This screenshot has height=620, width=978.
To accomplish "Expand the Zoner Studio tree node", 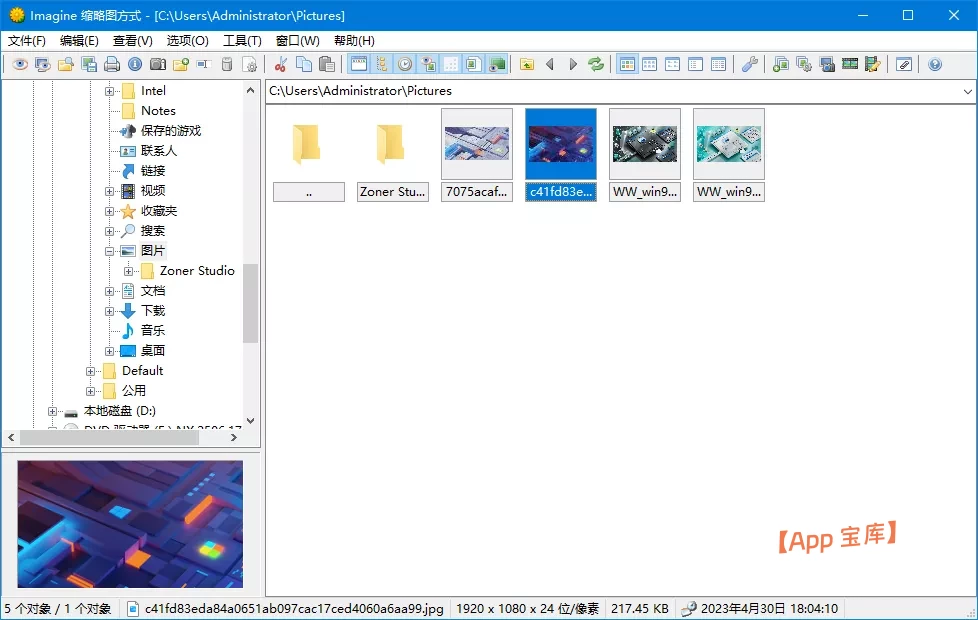I will tap(129, 271).
